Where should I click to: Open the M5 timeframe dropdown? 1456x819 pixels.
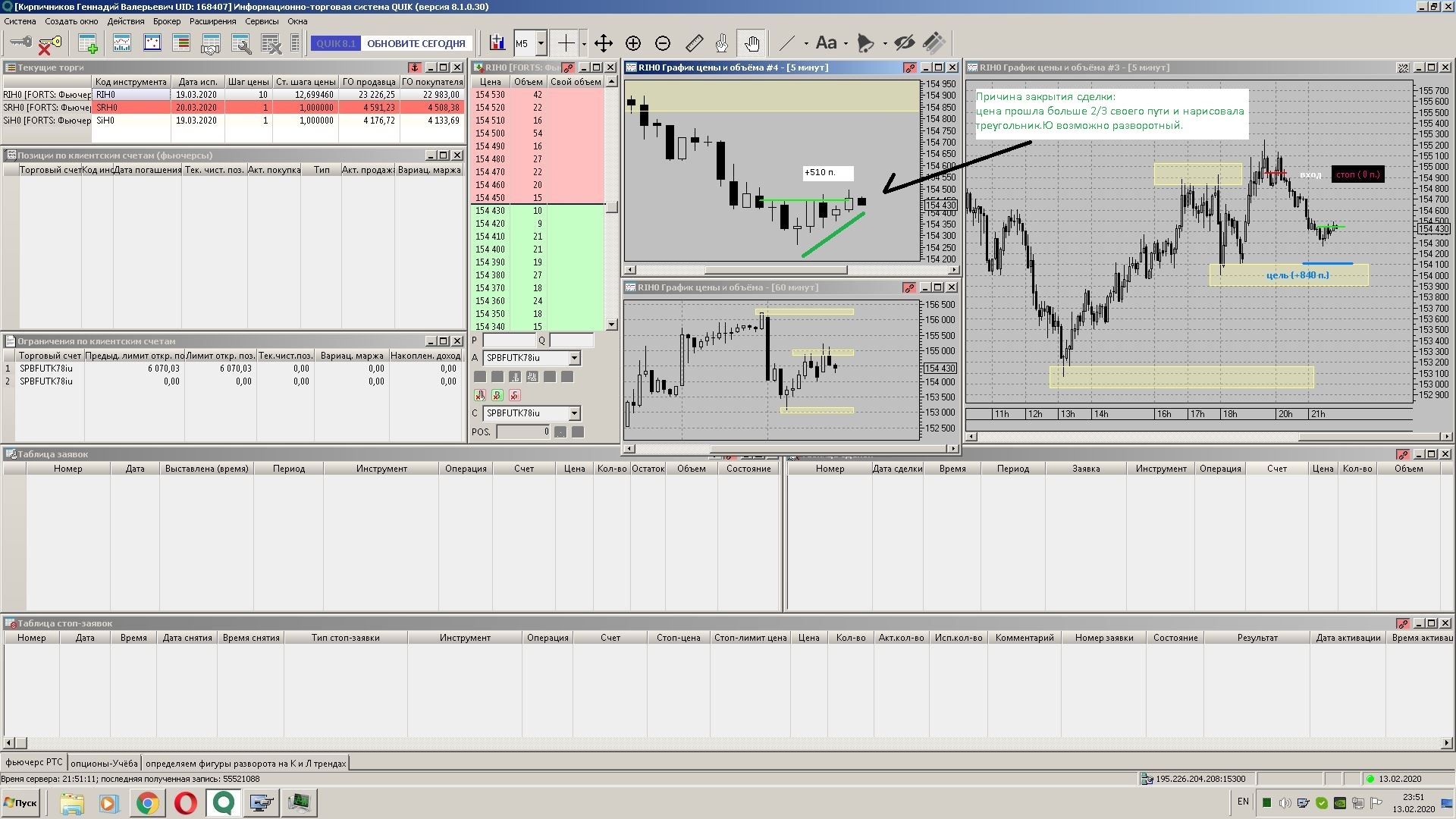[x=541, y=43]
